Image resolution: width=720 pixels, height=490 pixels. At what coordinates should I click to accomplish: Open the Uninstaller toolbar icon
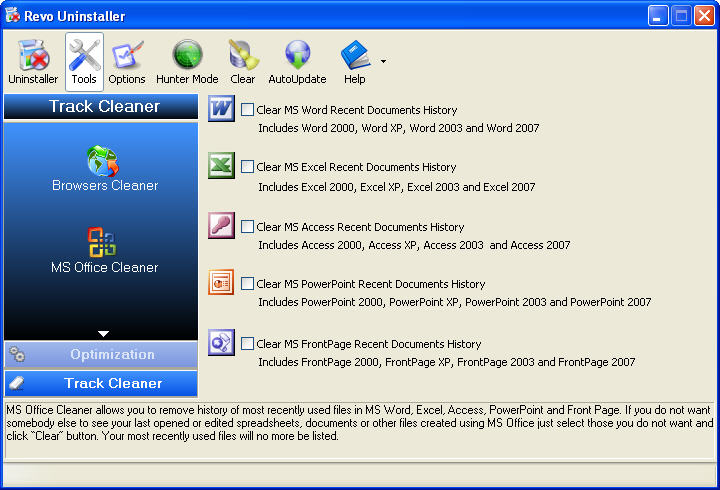(x=33, y=61)
